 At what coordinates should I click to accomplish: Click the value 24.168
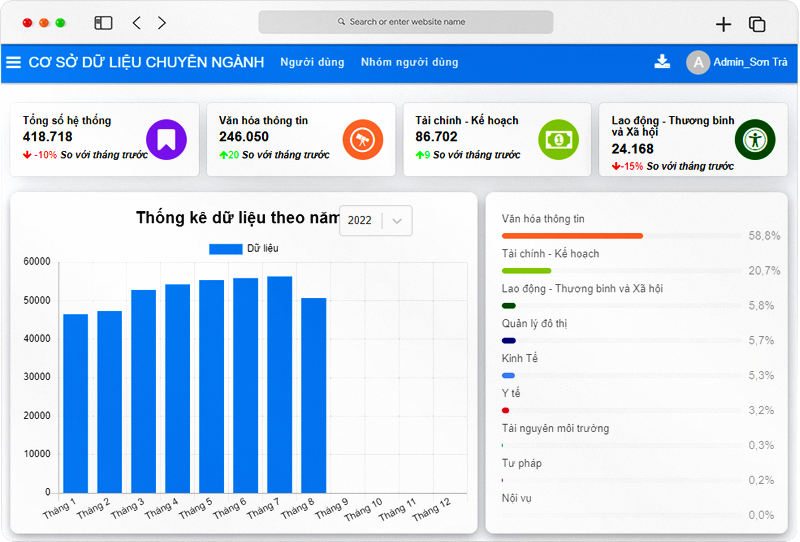[633, 149]
